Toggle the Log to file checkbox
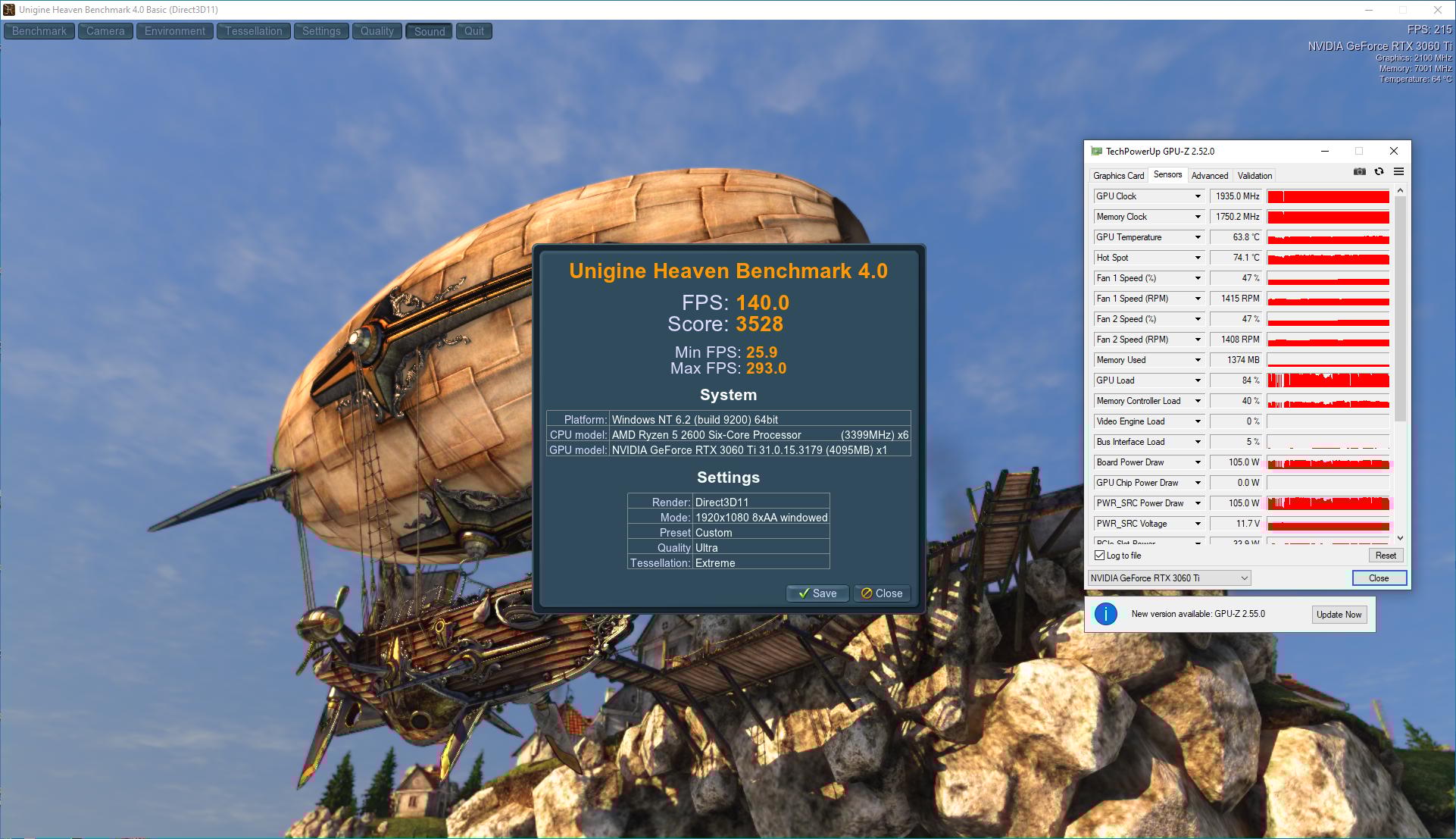The width and height of the screenshot is (1456, 839). click(1100, 556)
